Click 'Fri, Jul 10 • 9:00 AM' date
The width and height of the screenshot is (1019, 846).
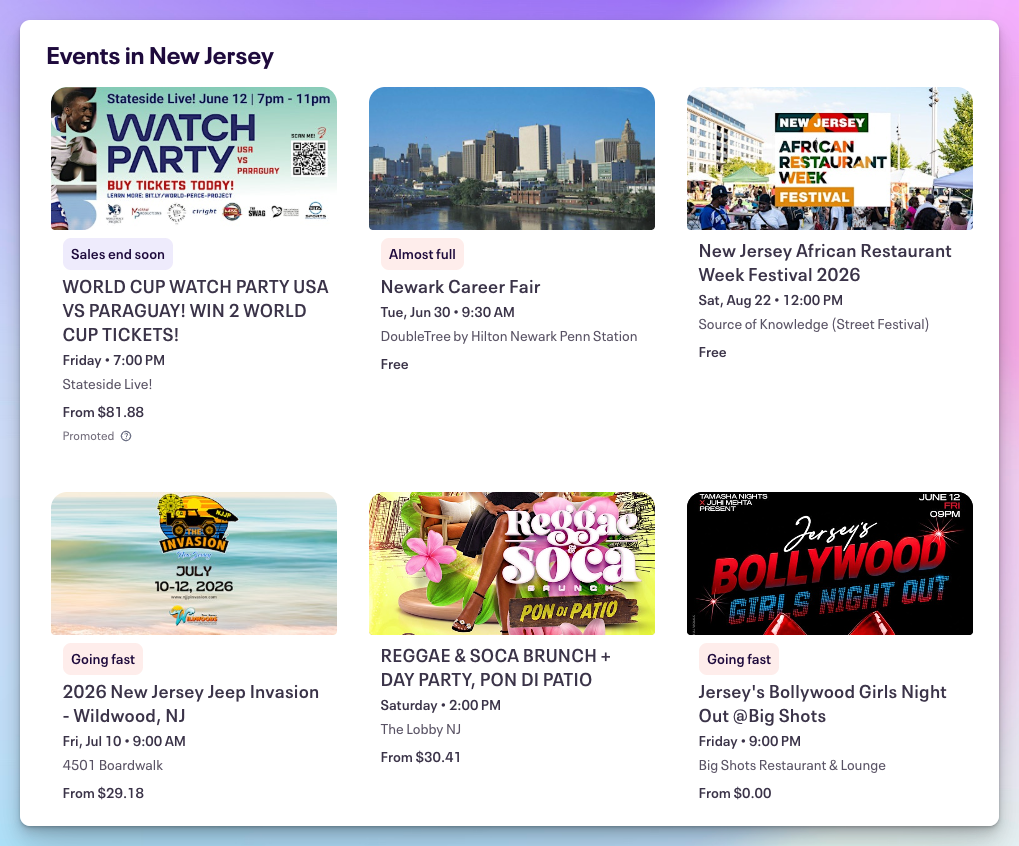click(124, 741)
